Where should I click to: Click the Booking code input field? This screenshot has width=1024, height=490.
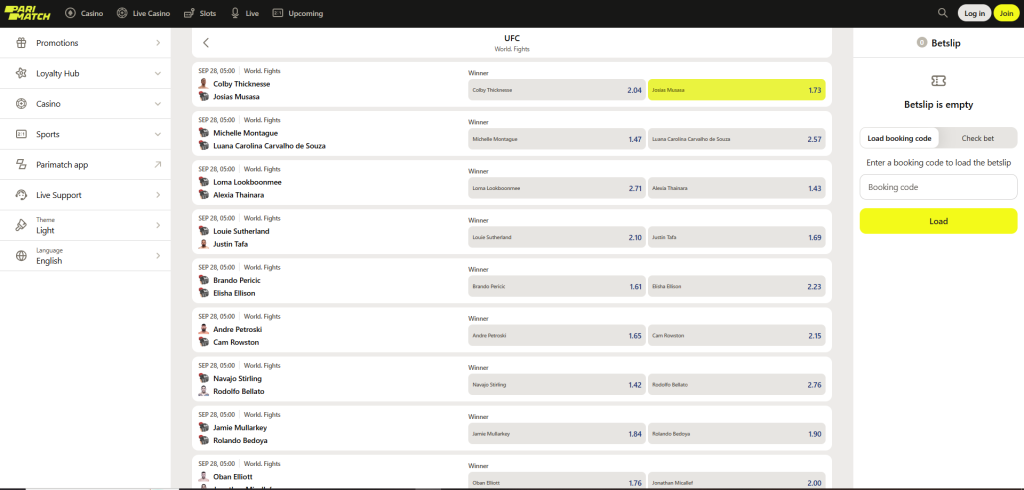pos(938,187)
